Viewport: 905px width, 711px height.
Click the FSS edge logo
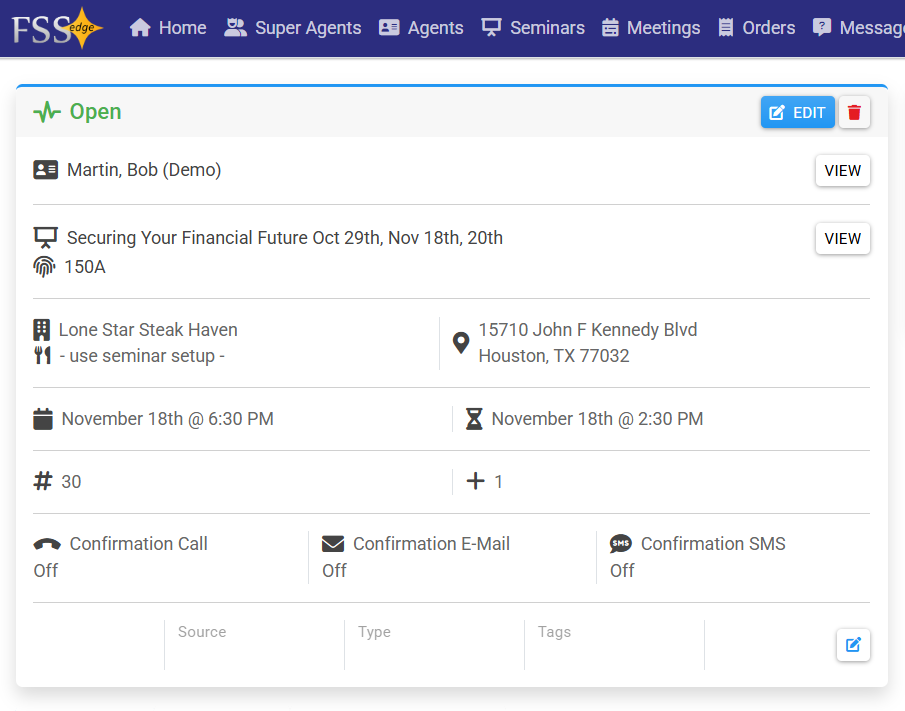(x=57, y=27)
